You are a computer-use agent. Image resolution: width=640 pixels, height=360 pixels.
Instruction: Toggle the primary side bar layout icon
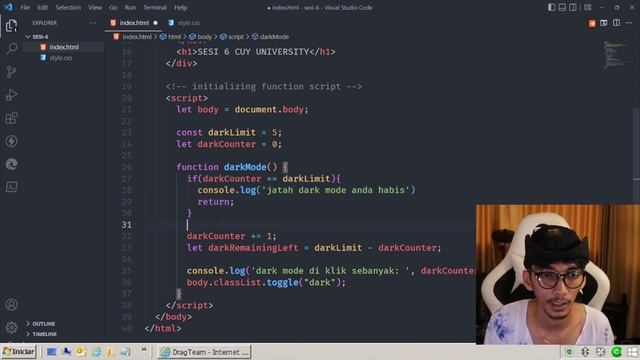point(551,7)
